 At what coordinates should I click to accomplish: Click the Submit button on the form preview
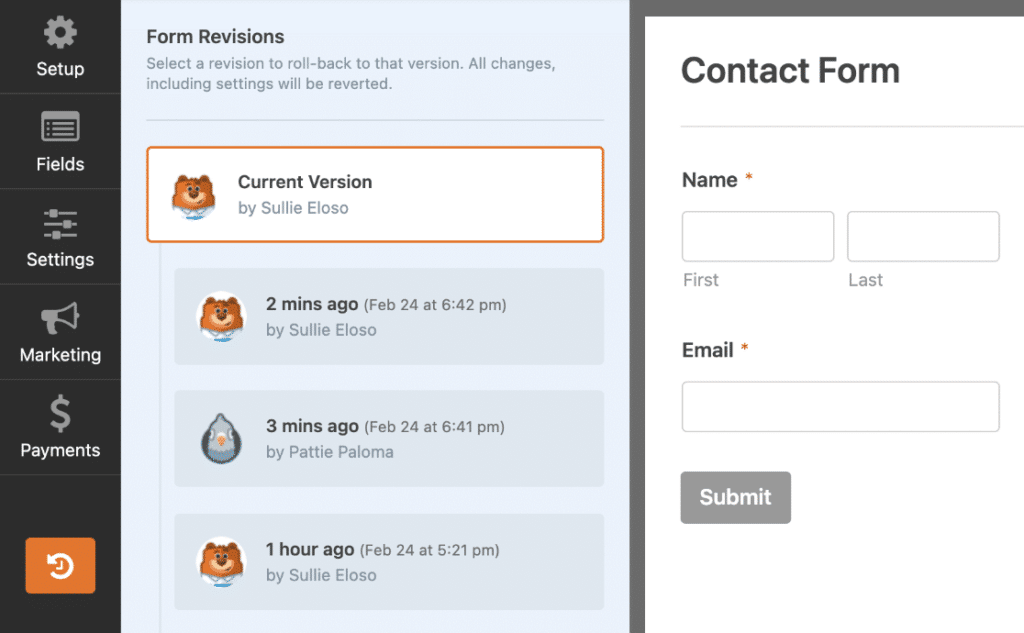[x=735, y=497]
